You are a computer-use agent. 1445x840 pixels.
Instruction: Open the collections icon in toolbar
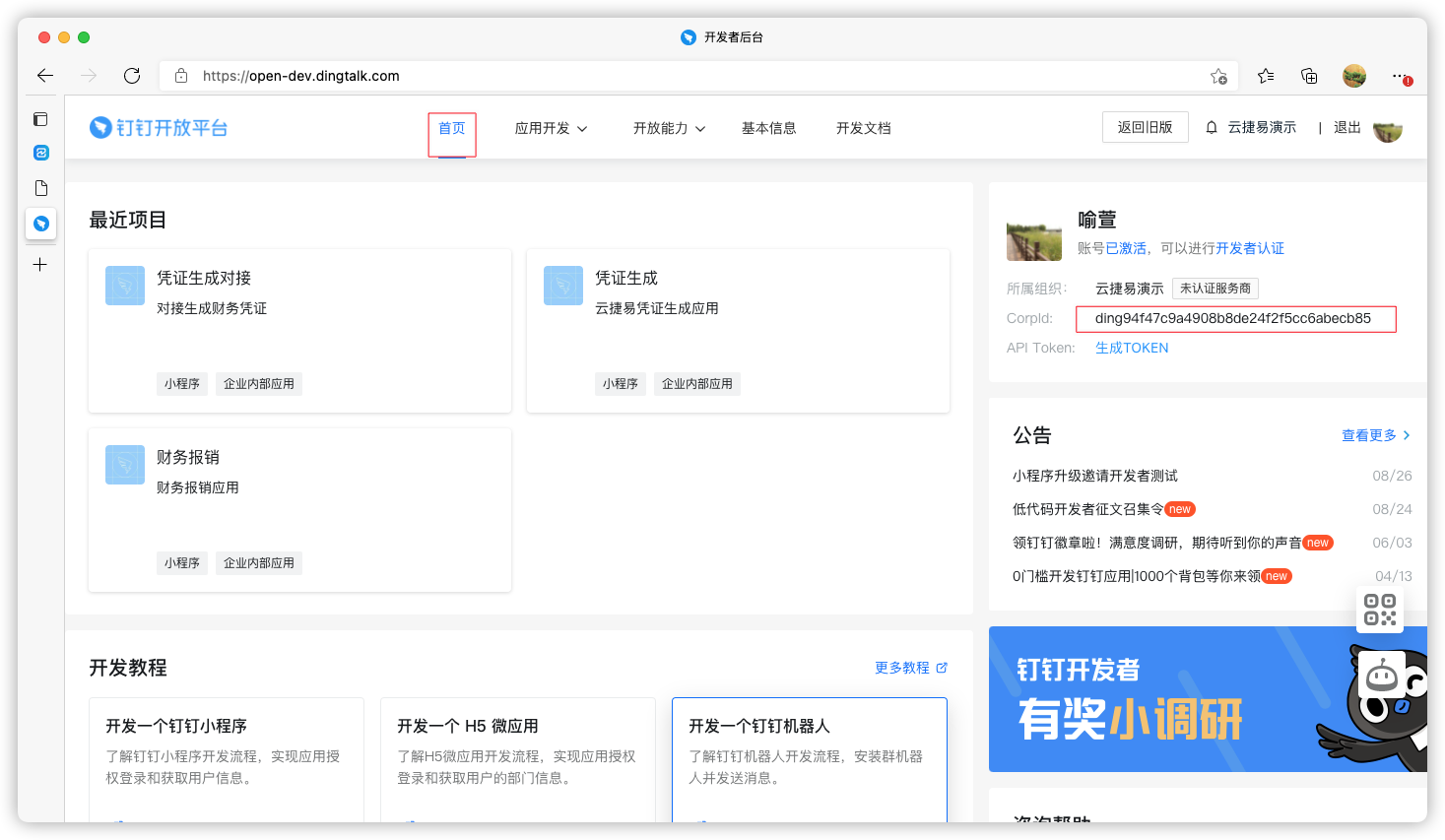pos(1309,76)
